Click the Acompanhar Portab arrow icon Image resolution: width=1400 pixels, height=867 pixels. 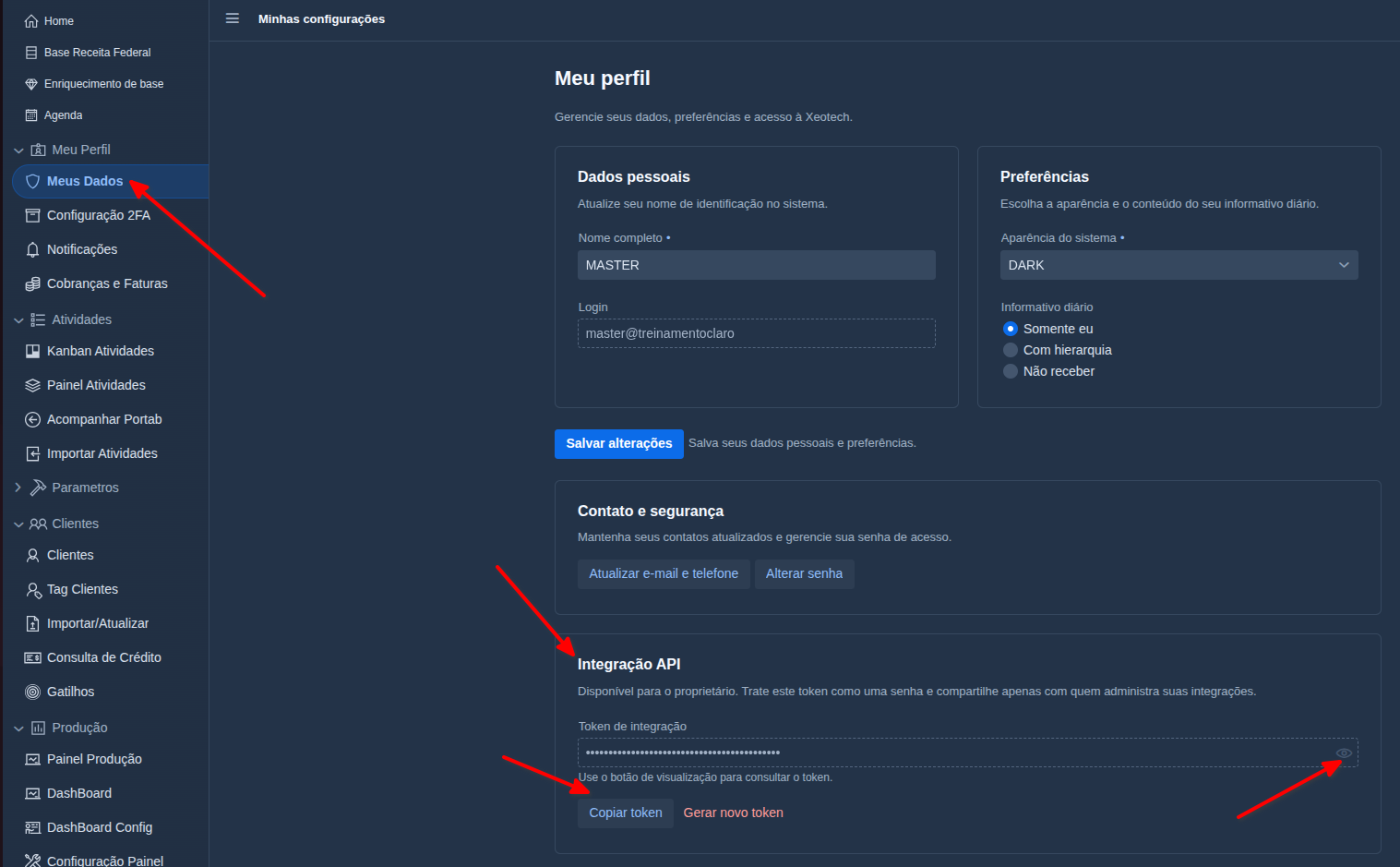(x=32, y=419)
